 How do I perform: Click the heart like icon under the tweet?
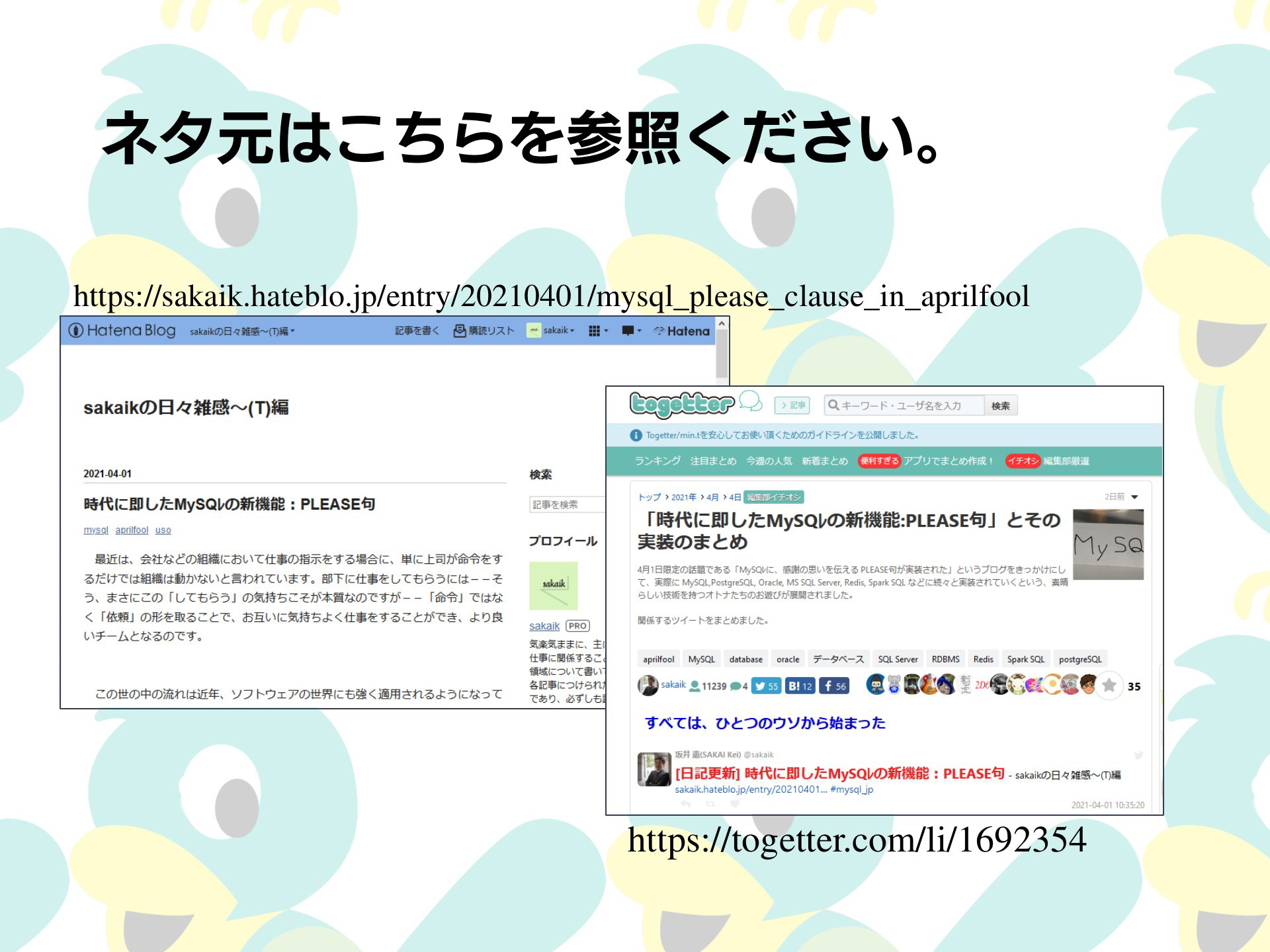coord(735,804)
